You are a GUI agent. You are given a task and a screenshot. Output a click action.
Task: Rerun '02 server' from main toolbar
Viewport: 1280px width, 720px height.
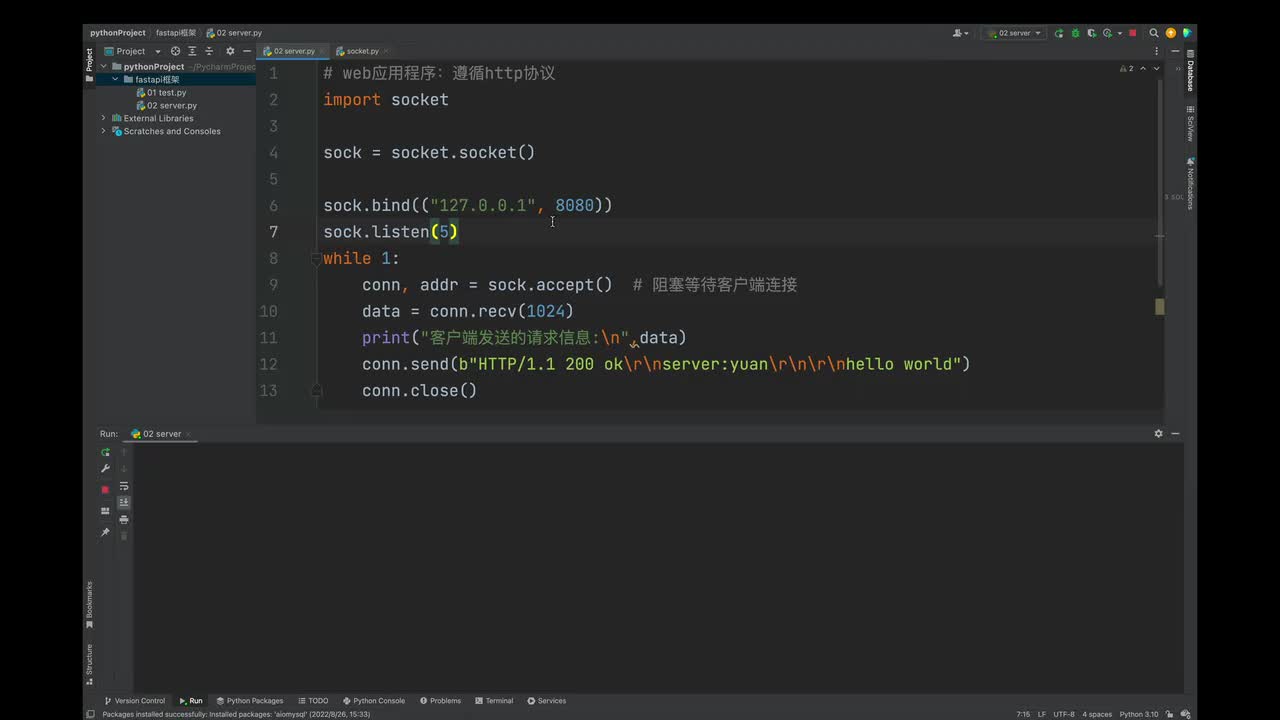click(x=1059, y=33)
